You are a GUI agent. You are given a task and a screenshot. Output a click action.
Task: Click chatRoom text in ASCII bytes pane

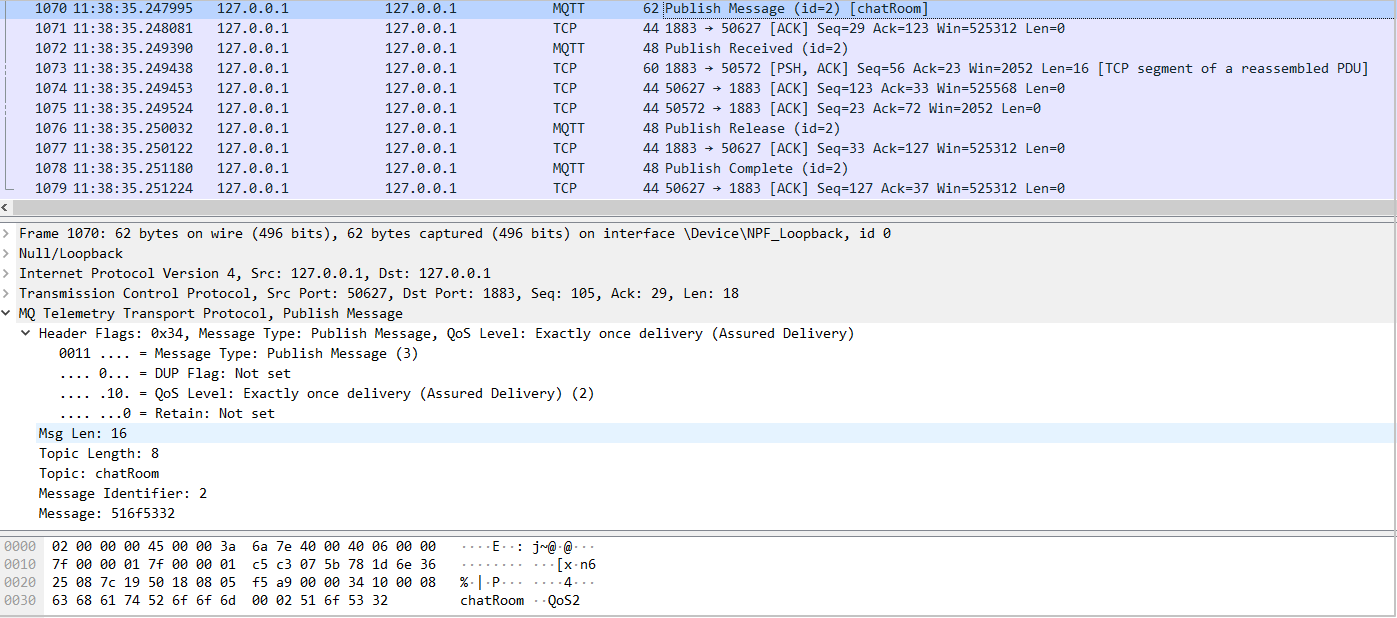pyautogui.click(x=491, y=601)
